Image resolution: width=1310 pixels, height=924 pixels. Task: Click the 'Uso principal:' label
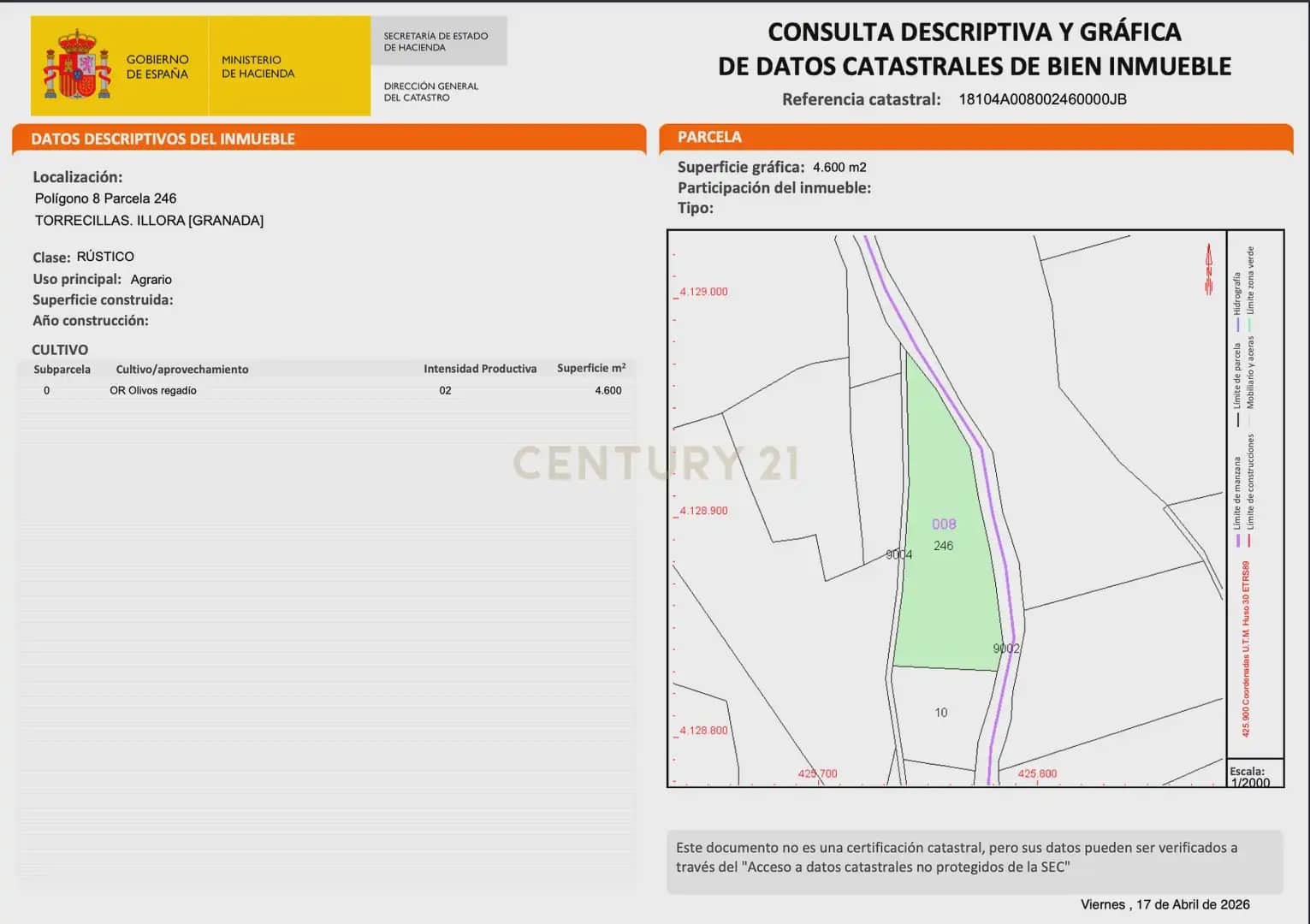[77, 279]
